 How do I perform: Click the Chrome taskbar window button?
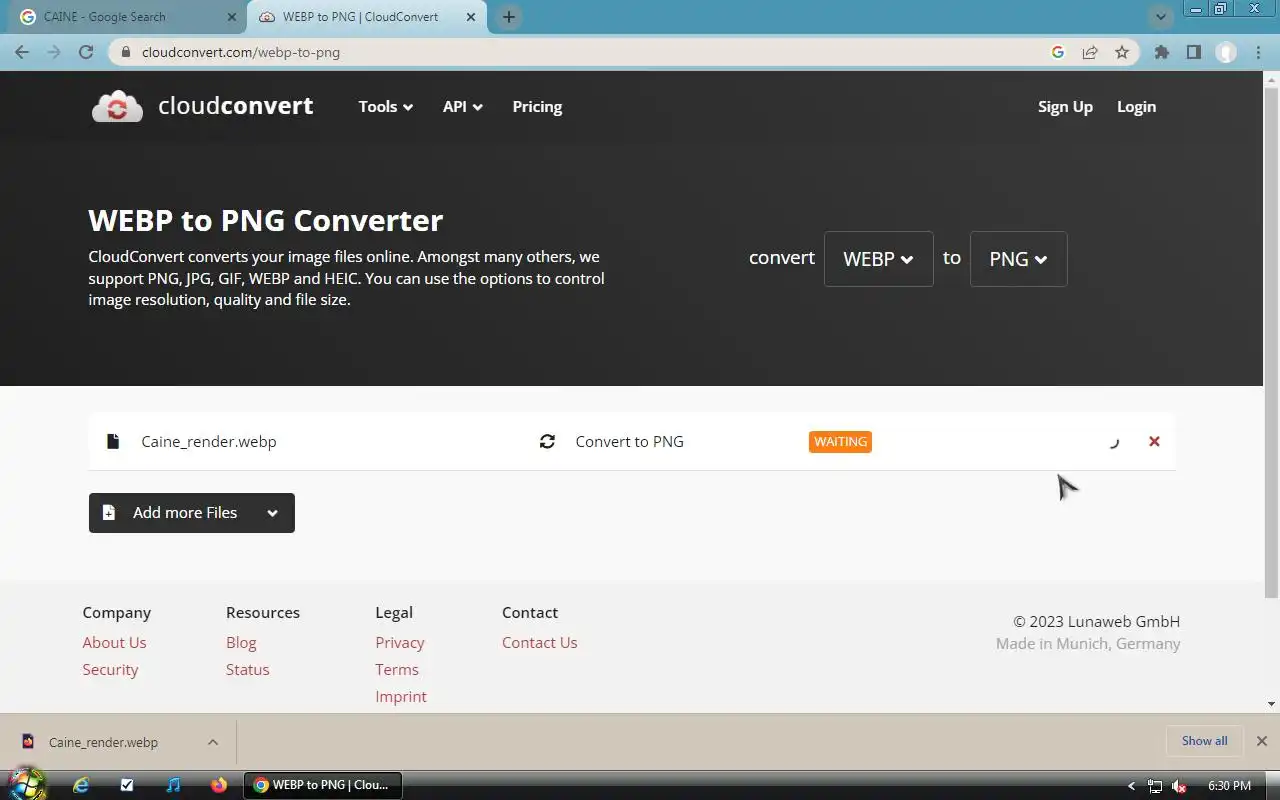click(x=323, y=785)
